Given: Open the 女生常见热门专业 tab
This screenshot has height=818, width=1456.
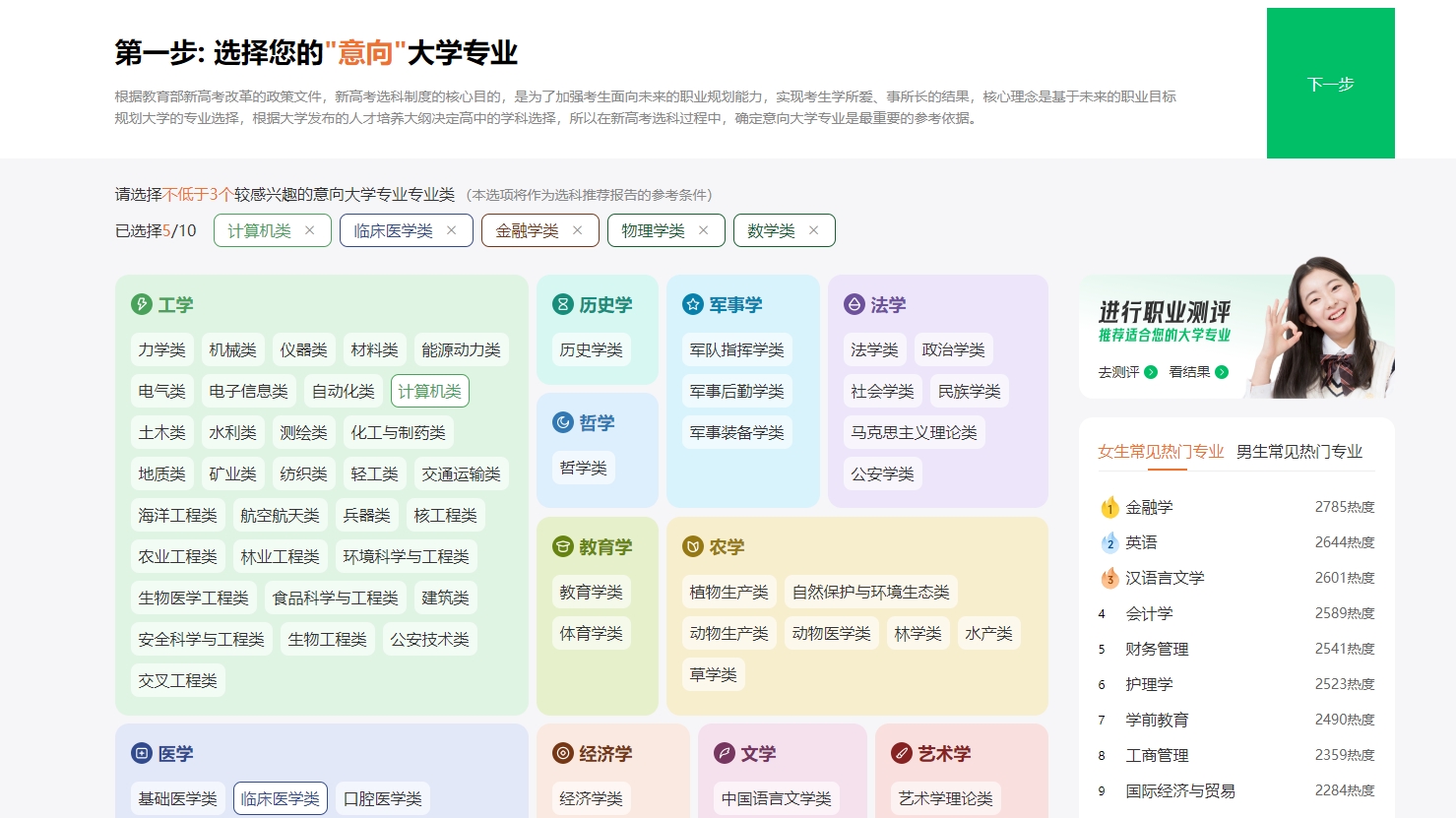Looking at the screenshot, I should 1161,451.
